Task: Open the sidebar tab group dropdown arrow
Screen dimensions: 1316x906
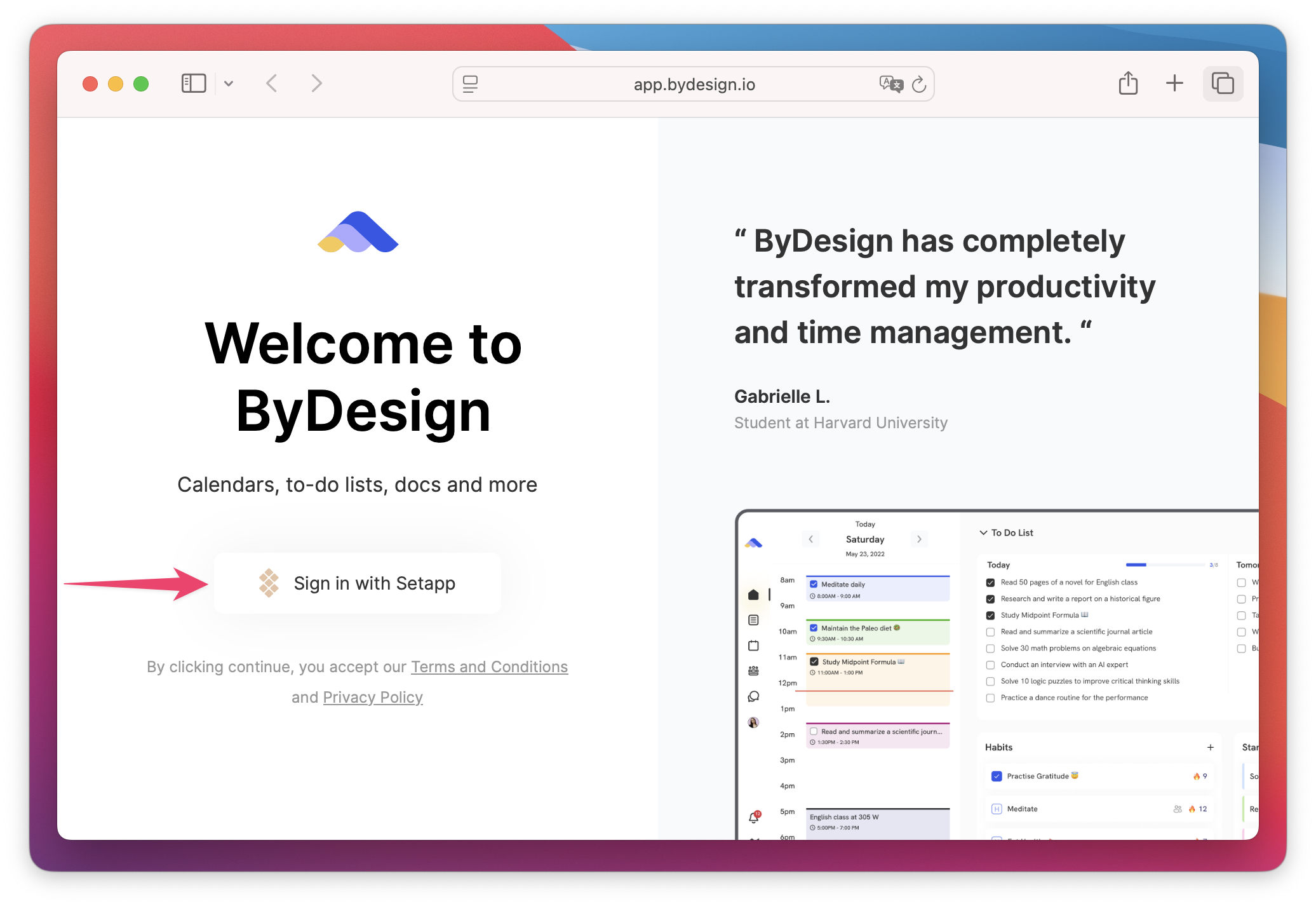Action: (x=229, y=83)
